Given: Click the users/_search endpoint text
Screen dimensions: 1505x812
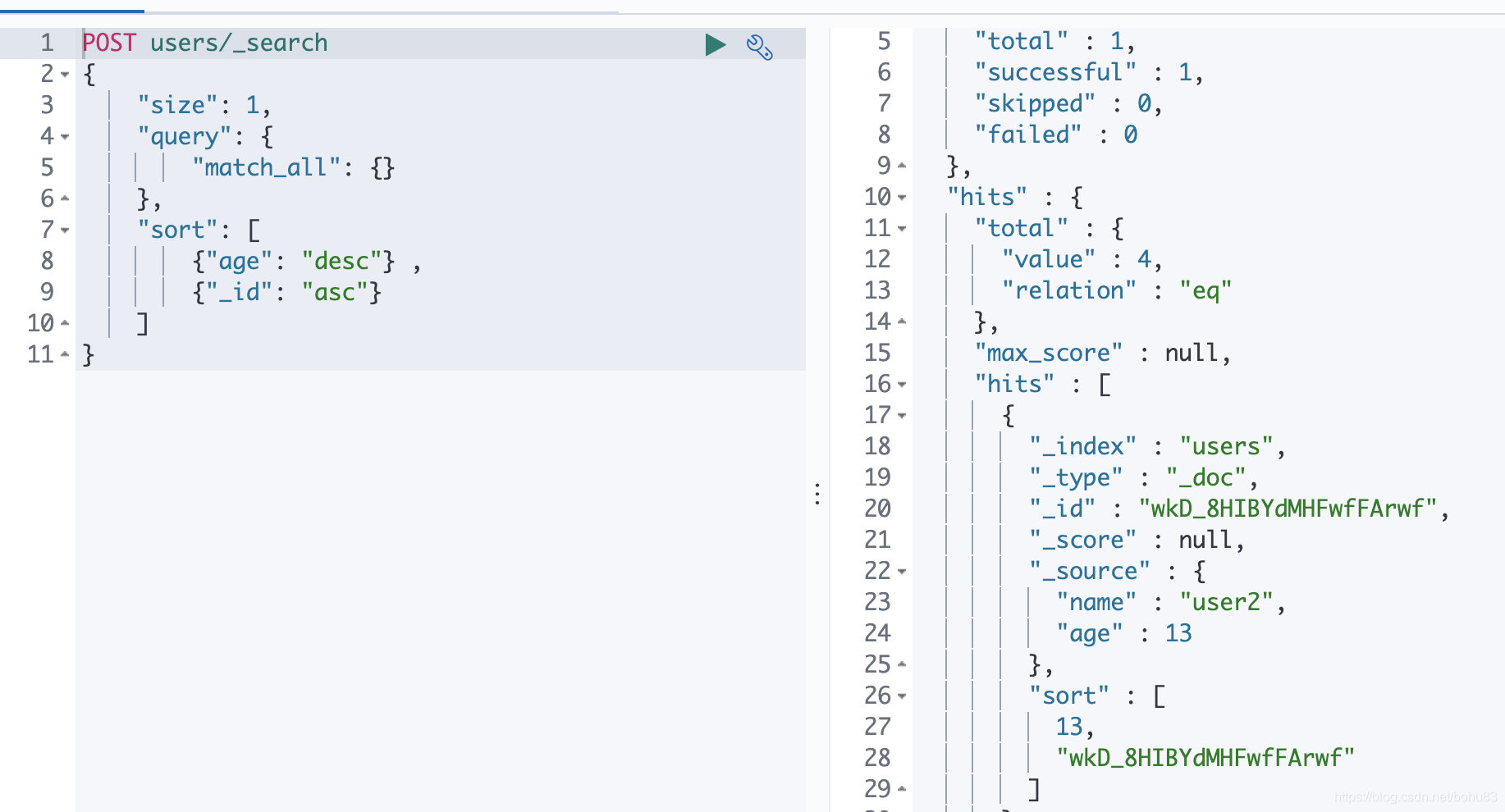Looking at the screenshot, I should pyautogui.click(x=239, y=43).
